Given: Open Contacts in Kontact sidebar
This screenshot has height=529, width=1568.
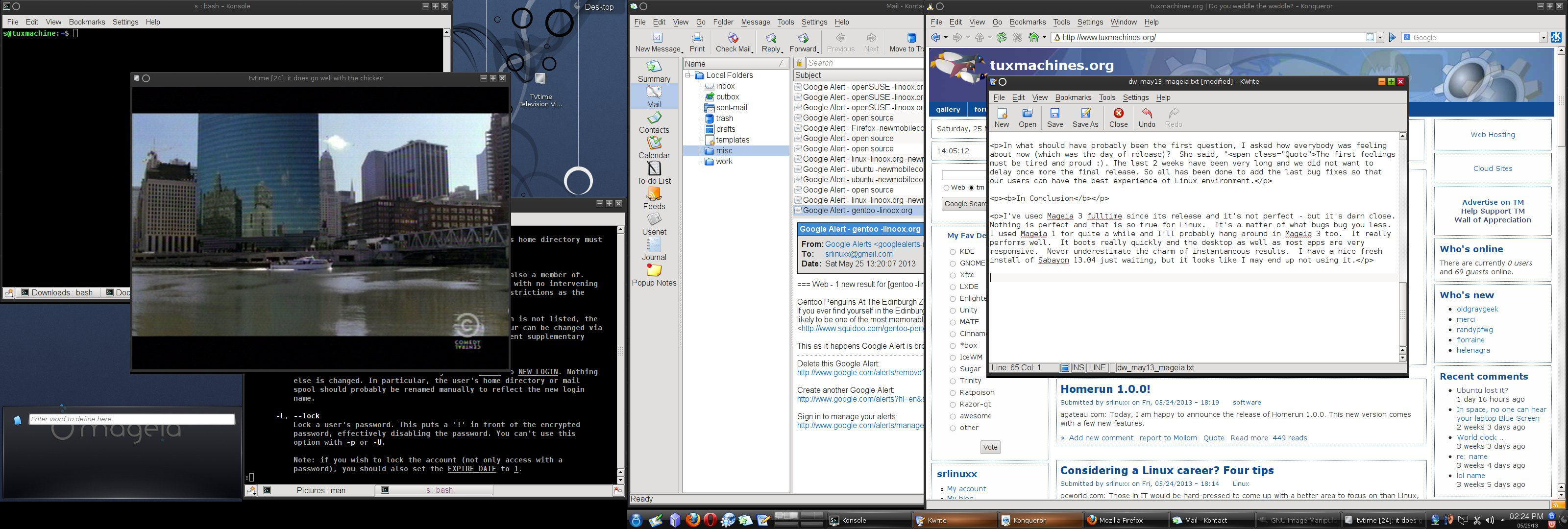Looking at the screenshot, I should click(654, 122).
